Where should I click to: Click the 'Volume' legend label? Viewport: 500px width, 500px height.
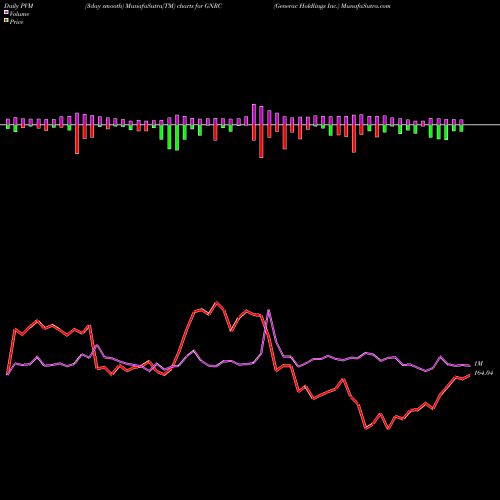[19, 14]
